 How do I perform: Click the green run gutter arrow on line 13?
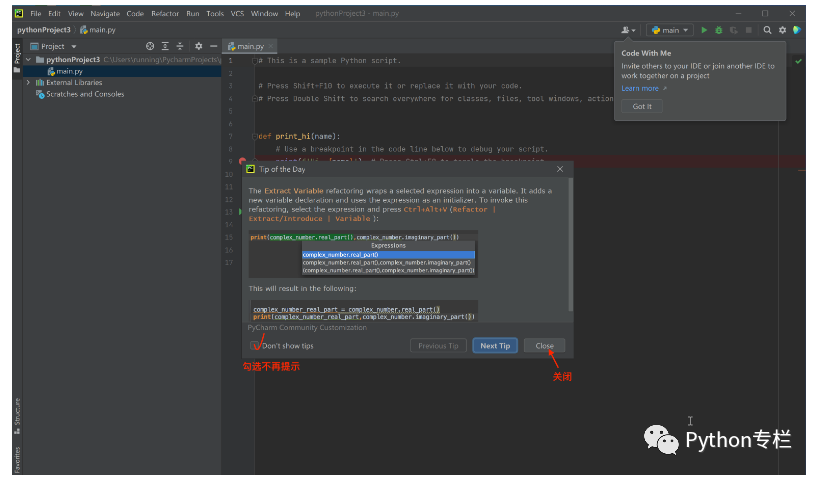[x=240, y=212]
